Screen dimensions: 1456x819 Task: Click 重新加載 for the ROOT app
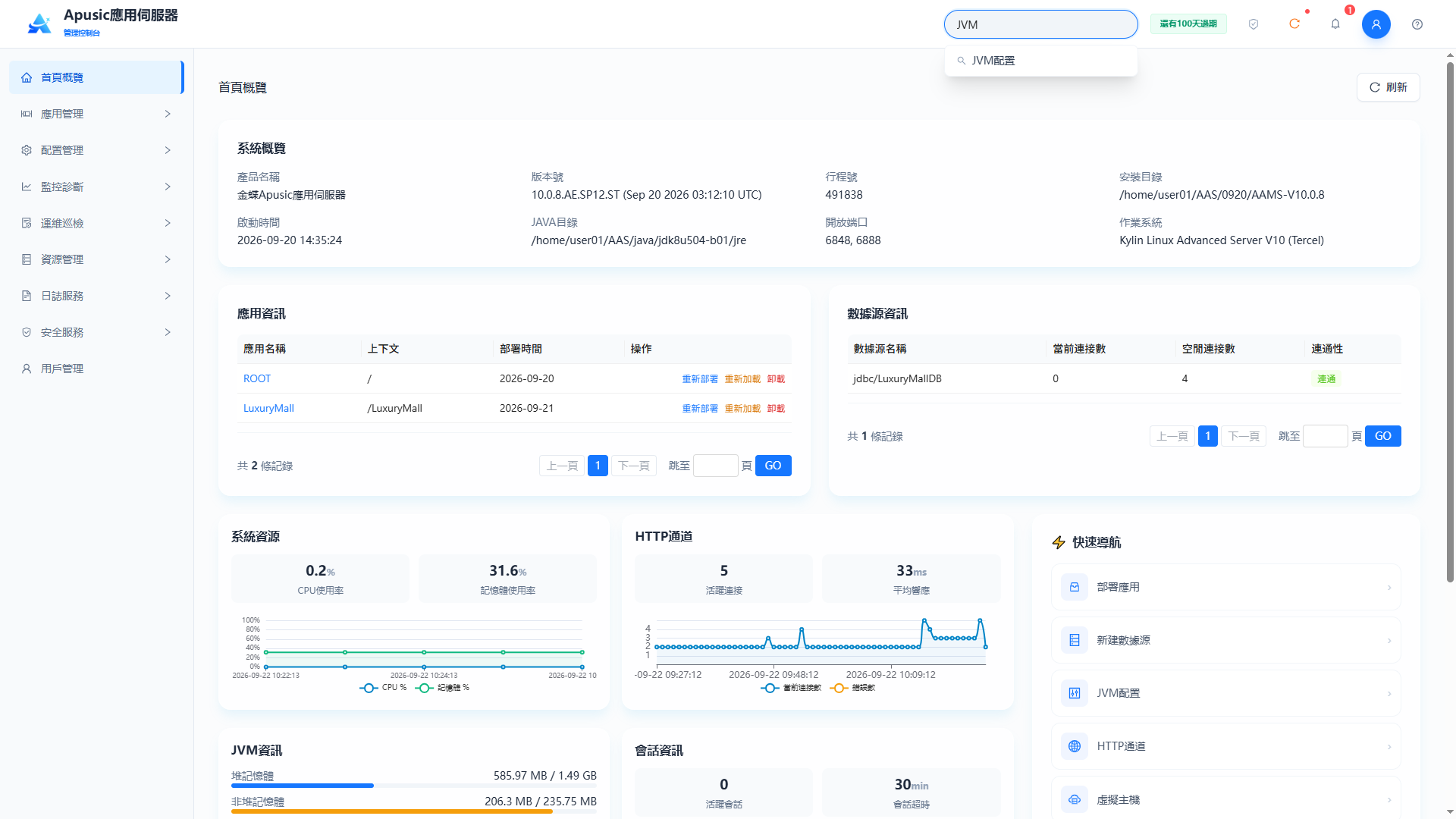pyautogui.click(x=742, y=378)
